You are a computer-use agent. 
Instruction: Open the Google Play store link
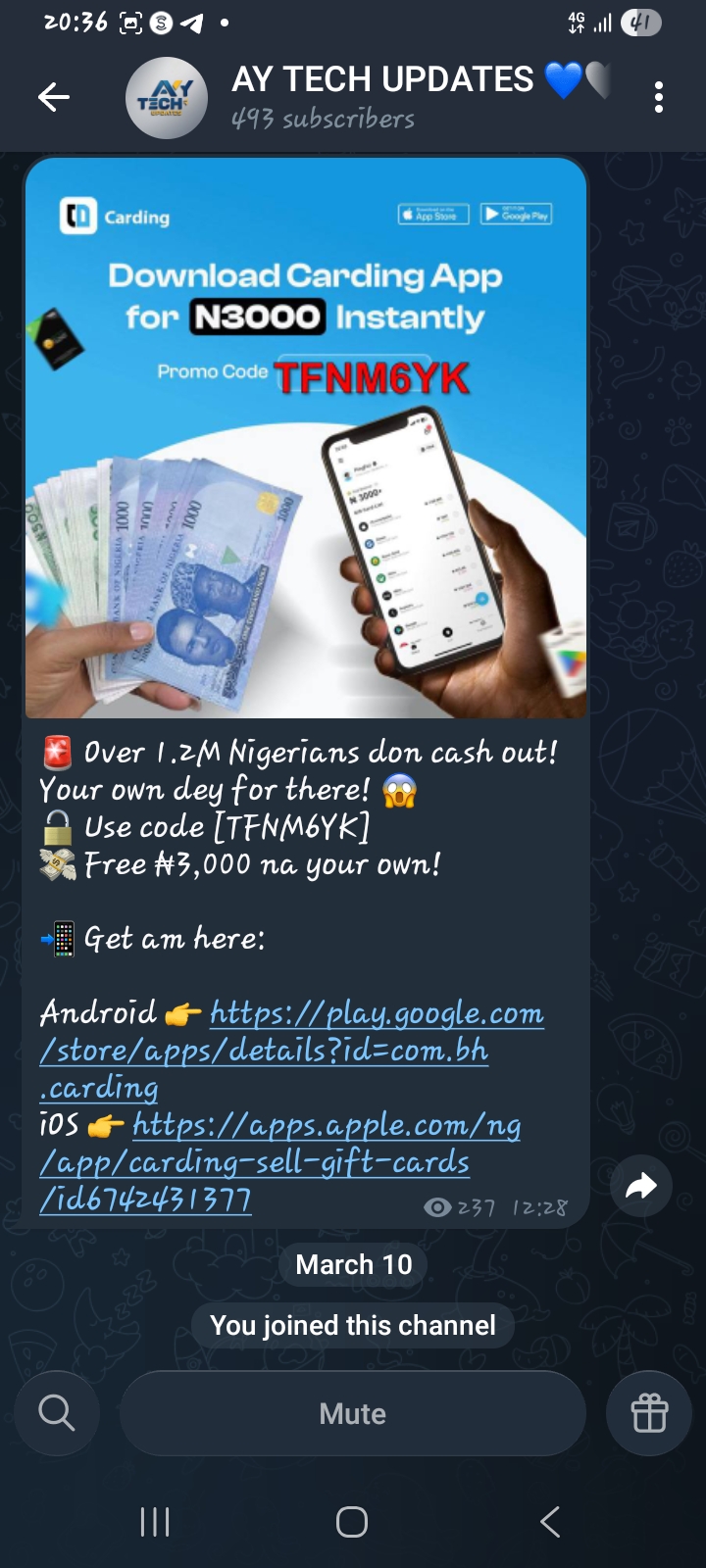coord(292,1051)
